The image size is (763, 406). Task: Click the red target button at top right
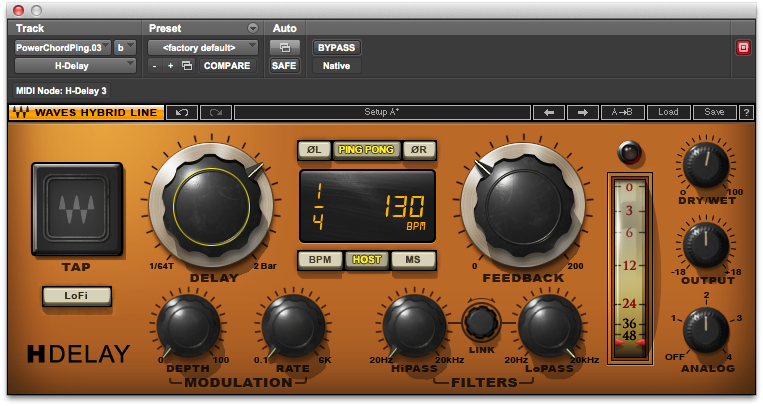click(743, 47)
